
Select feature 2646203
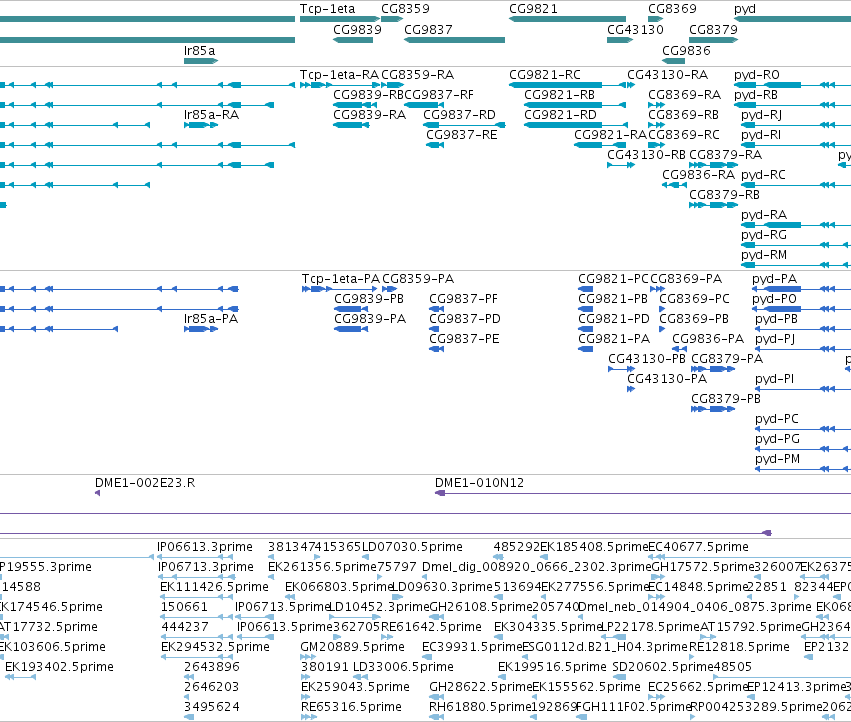pos(212,687)
